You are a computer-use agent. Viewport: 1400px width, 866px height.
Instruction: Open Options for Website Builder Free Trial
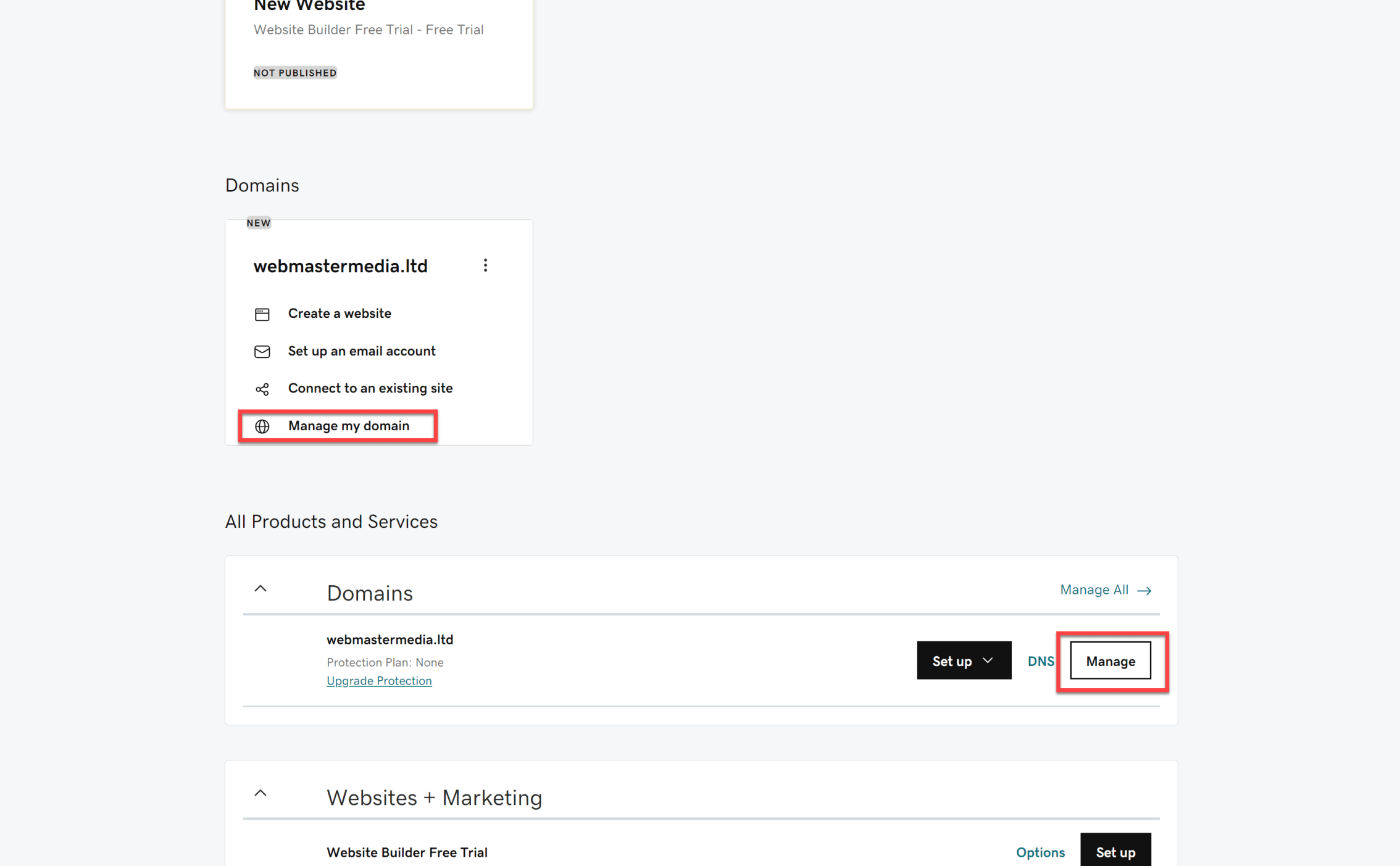[1040, 852]
